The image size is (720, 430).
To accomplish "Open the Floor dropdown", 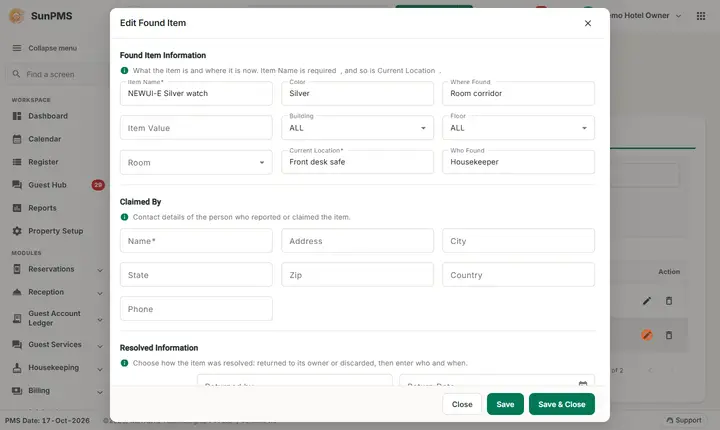I will click(518, 128).
